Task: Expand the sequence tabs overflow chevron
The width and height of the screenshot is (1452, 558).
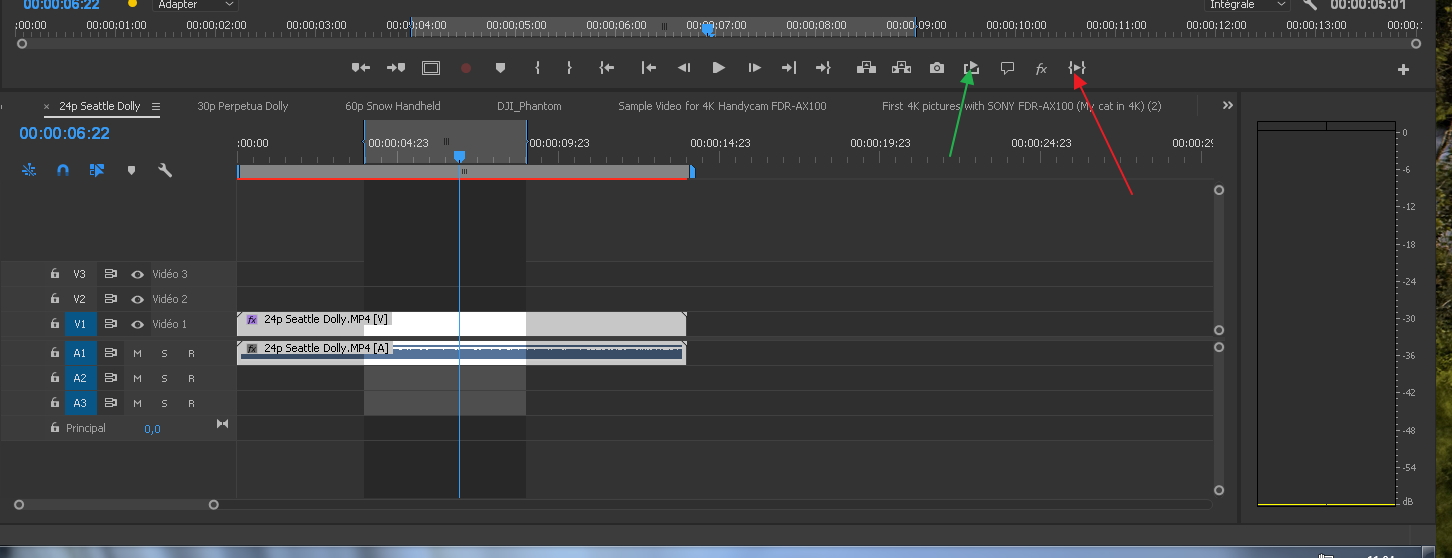Action: (x=1227, y=106)
